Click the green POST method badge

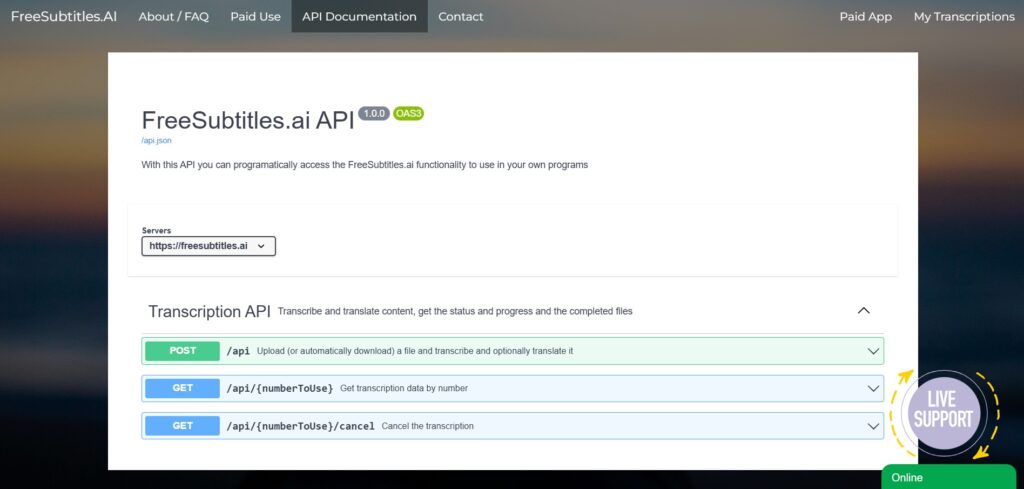(x=182, y=351)
